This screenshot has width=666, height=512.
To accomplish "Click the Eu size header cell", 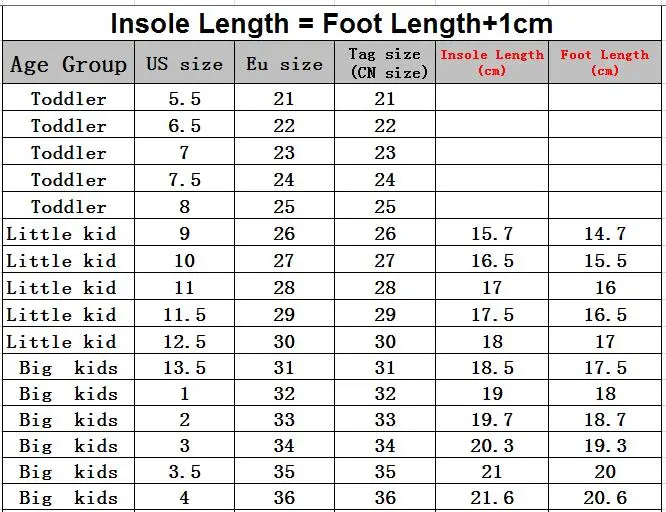I will point(285,62).
